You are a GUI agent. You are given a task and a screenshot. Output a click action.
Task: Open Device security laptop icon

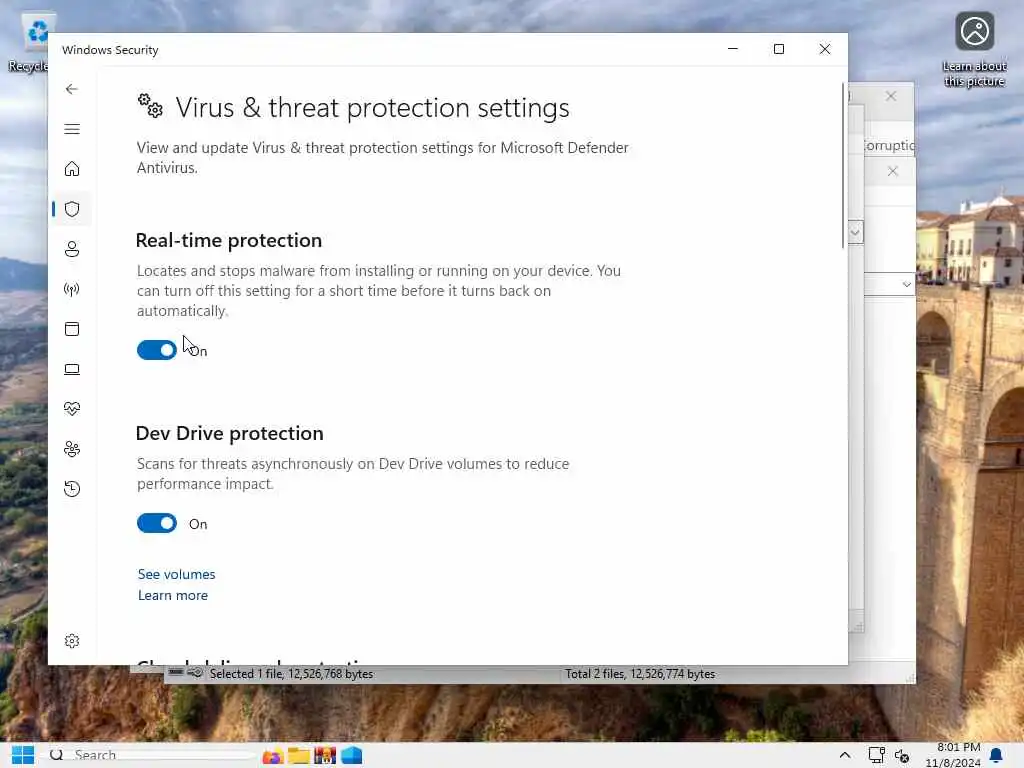[x=72, y=370]
